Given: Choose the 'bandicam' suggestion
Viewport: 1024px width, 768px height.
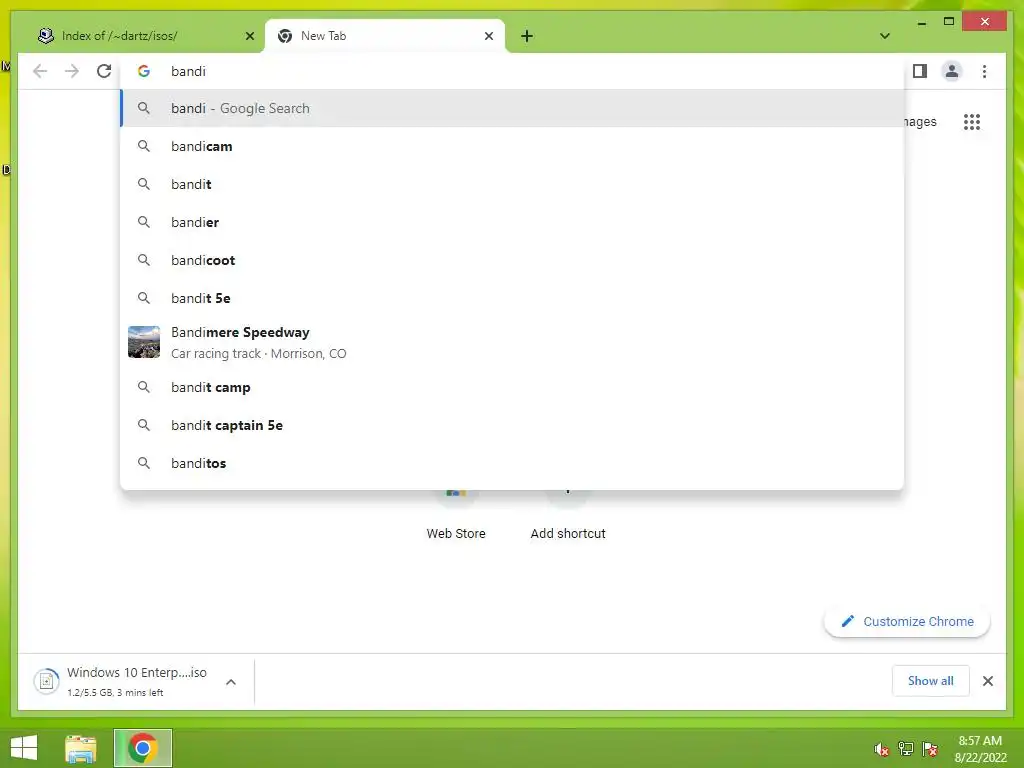Looking at the screenshot, I should coord(513,146).
